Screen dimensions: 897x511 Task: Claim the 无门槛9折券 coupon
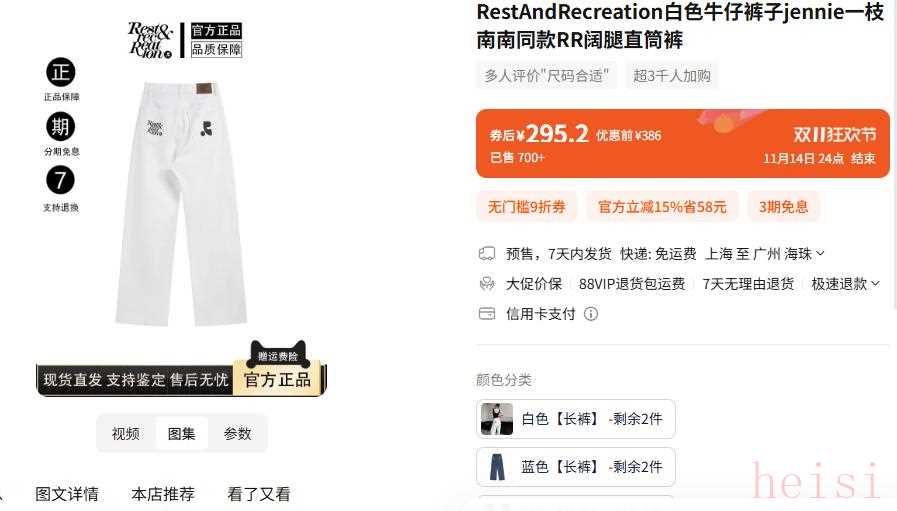(x=526, y=207)
